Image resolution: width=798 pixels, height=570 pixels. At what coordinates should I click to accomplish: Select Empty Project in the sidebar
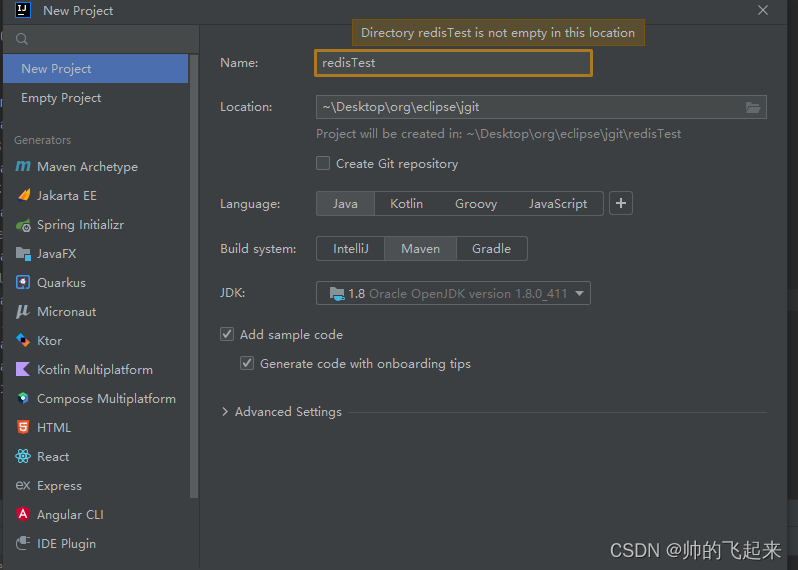[96, 98]
